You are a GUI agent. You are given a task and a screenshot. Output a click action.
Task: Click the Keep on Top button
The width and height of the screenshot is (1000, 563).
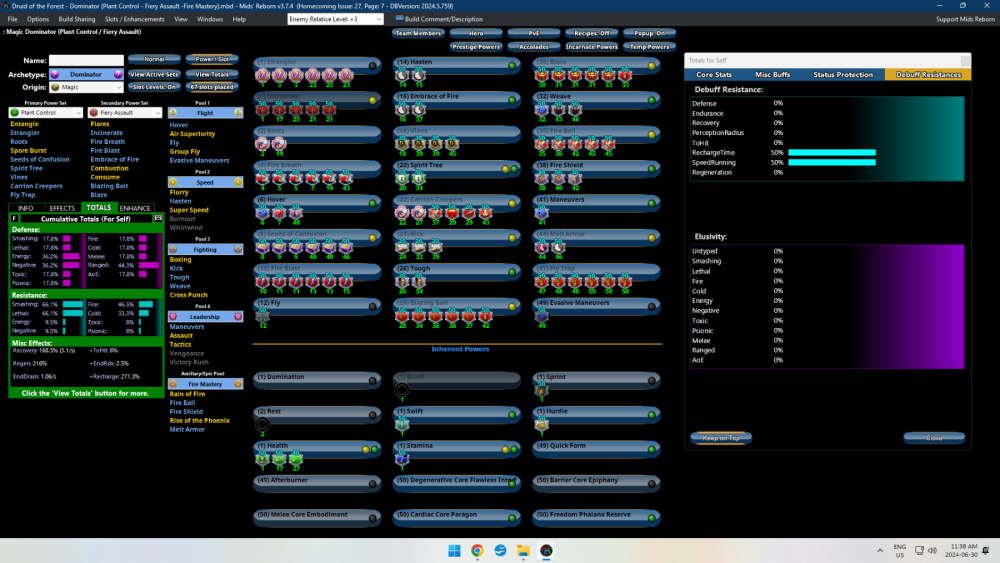721,438
